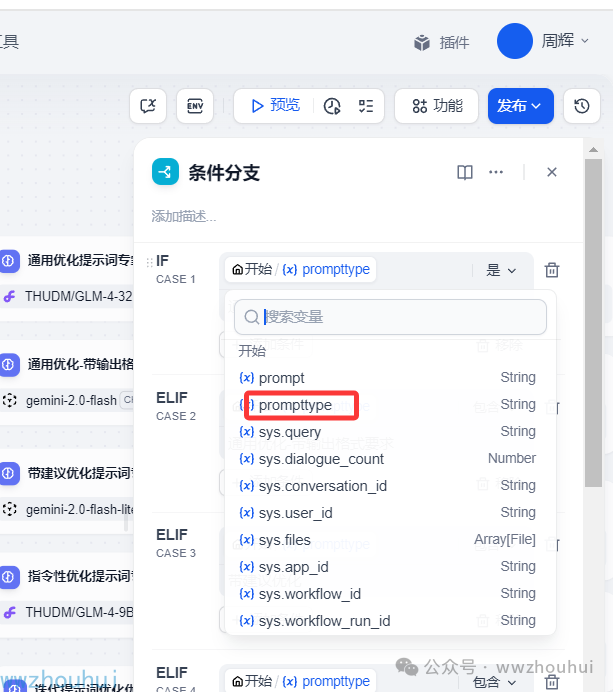Choose the prompttype variable
The width and height of the screenshot is (613, 692).
387,405
